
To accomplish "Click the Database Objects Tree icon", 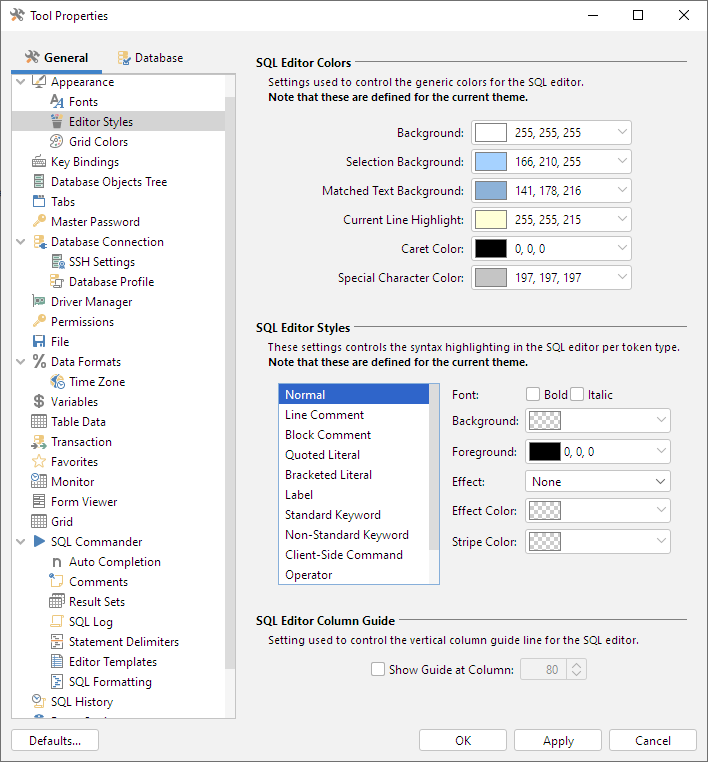I will pos(39,182).
